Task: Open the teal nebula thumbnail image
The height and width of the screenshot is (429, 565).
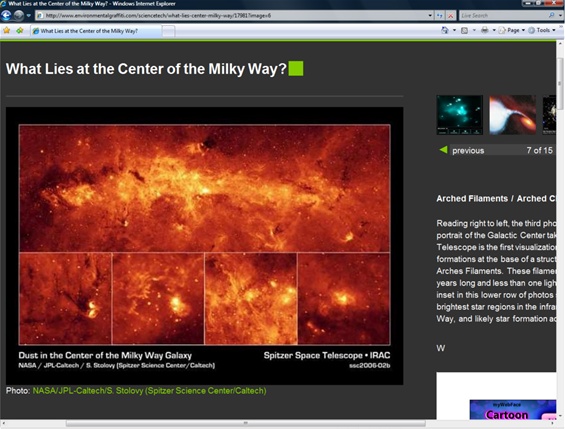Action: tap(460, 115)
